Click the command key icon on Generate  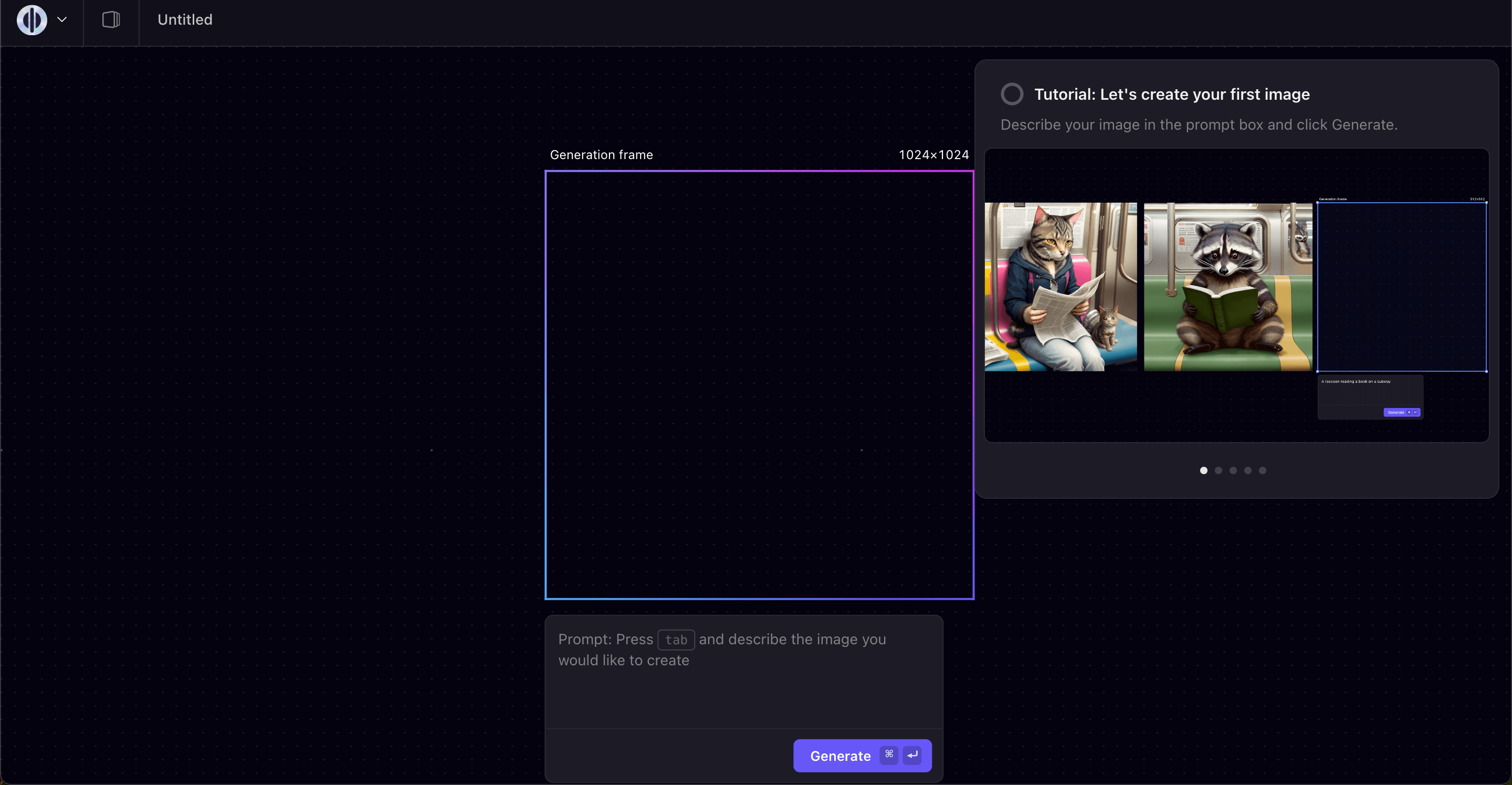(x=889, y=755)
